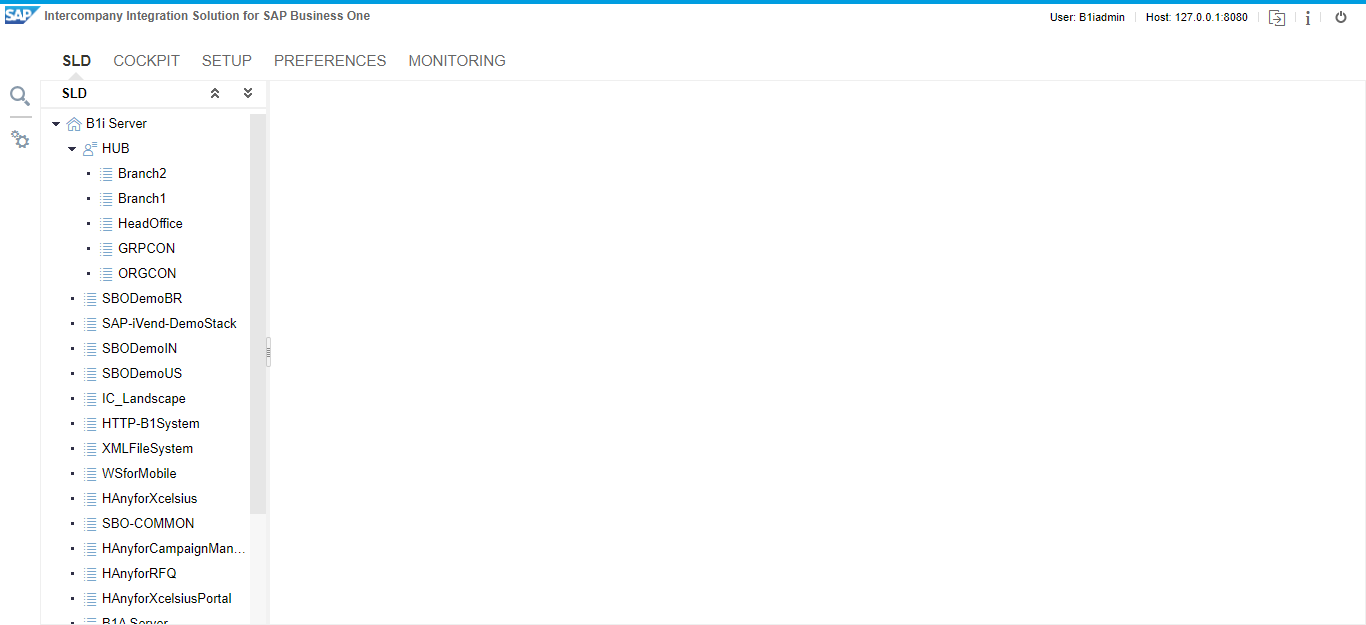Select the IC_Landscape entry

(144, 399)
